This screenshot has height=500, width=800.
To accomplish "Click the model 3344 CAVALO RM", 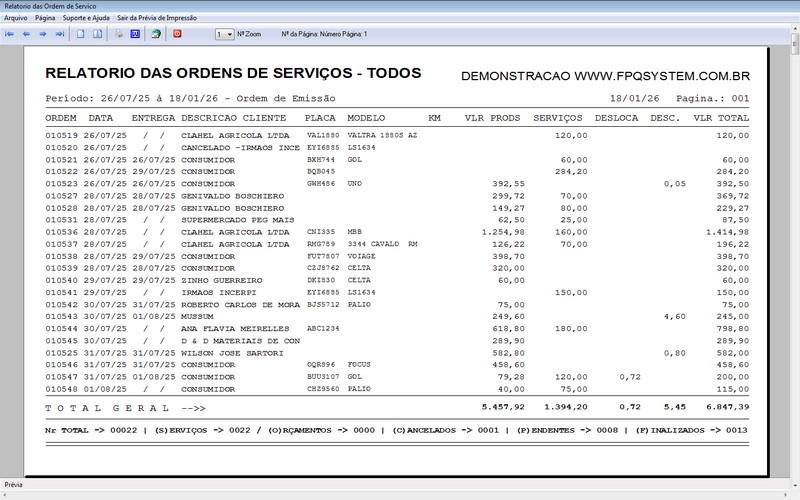I will click(x=382, y=244).
